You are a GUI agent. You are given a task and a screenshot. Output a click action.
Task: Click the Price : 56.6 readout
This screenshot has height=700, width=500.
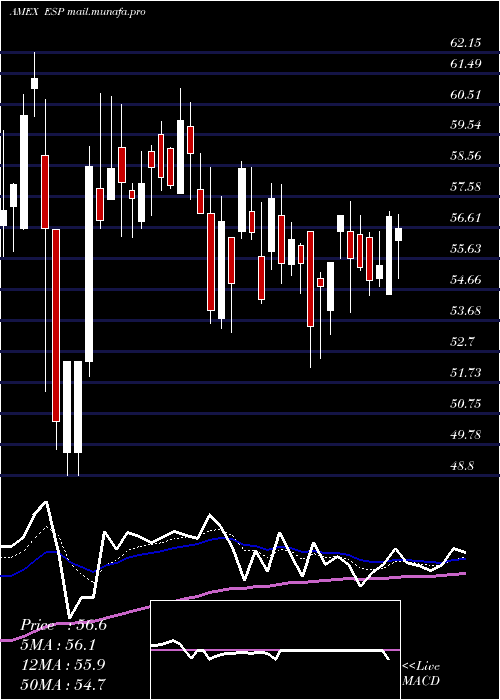point(63,625)
